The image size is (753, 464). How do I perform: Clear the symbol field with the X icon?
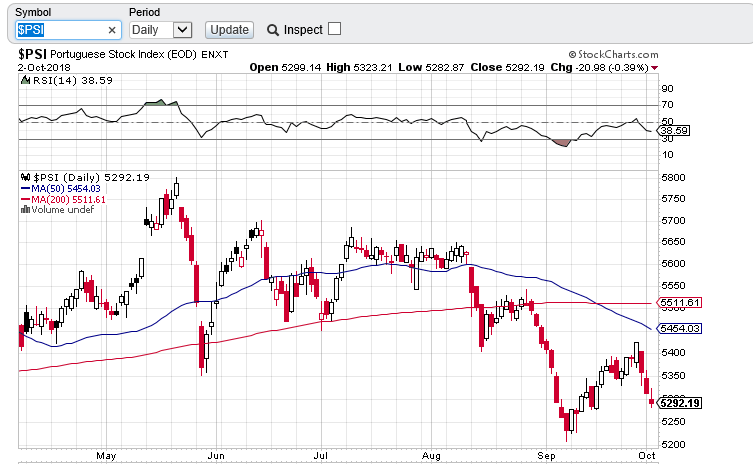tap(112, 30)
